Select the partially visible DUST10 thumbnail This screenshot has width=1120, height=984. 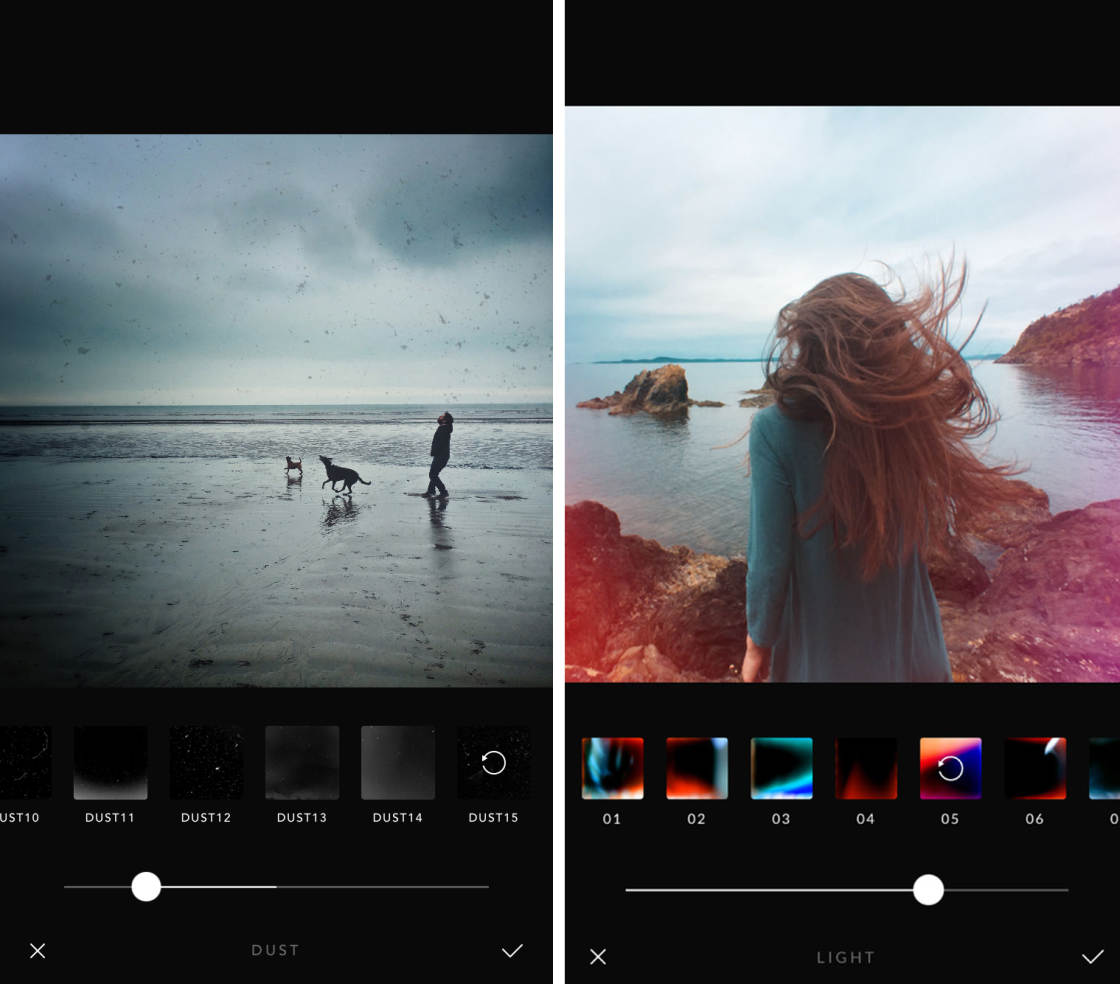tap(26, 763)
